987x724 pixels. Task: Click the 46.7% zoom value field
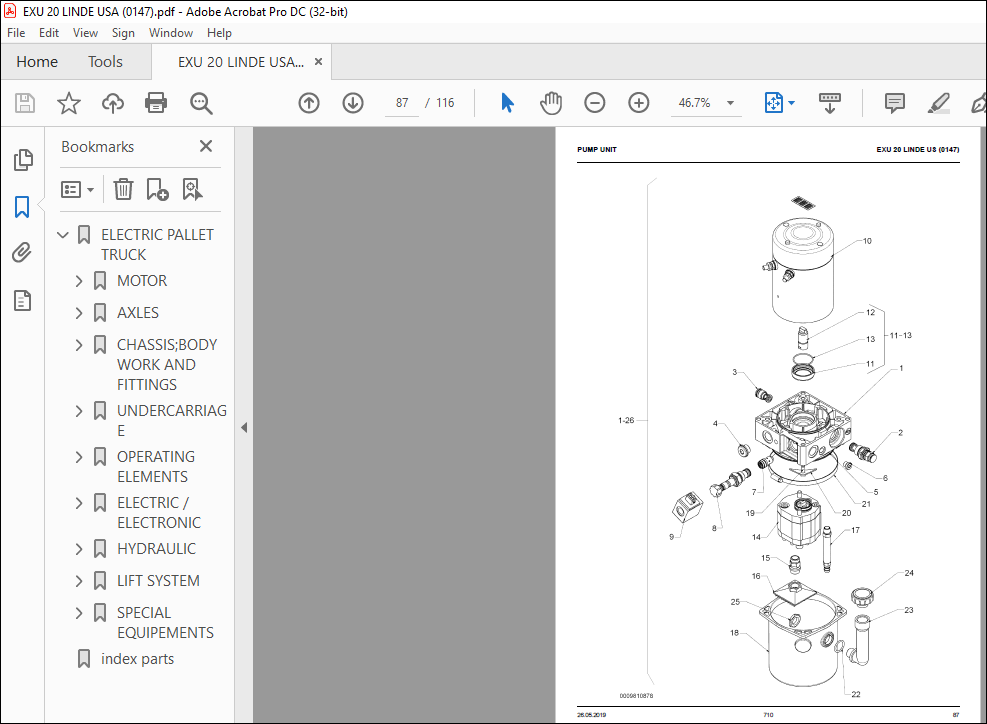coord(694,103)
